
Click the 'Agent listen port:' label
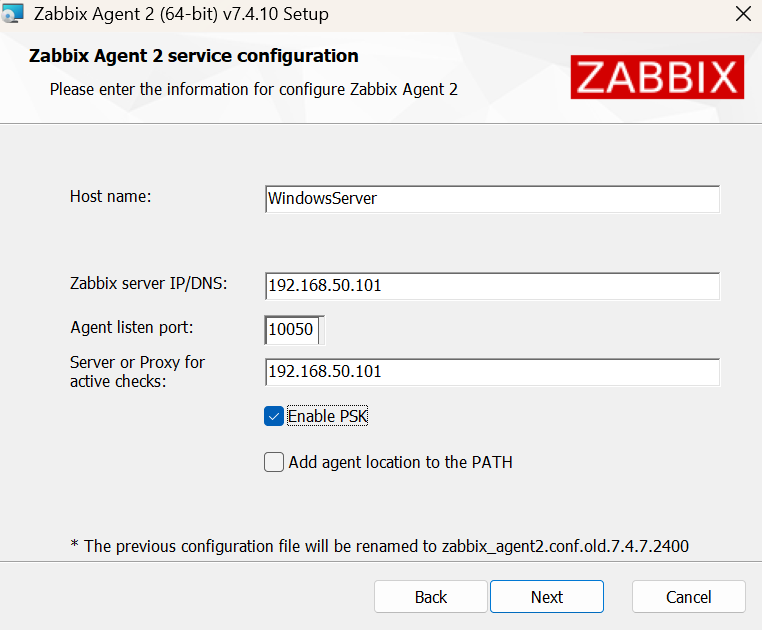point(132,328)
